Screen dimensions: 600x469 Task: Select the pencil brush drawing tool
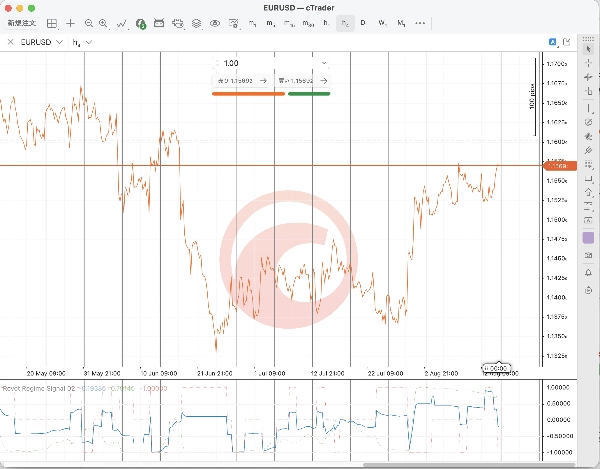point(589,136)
